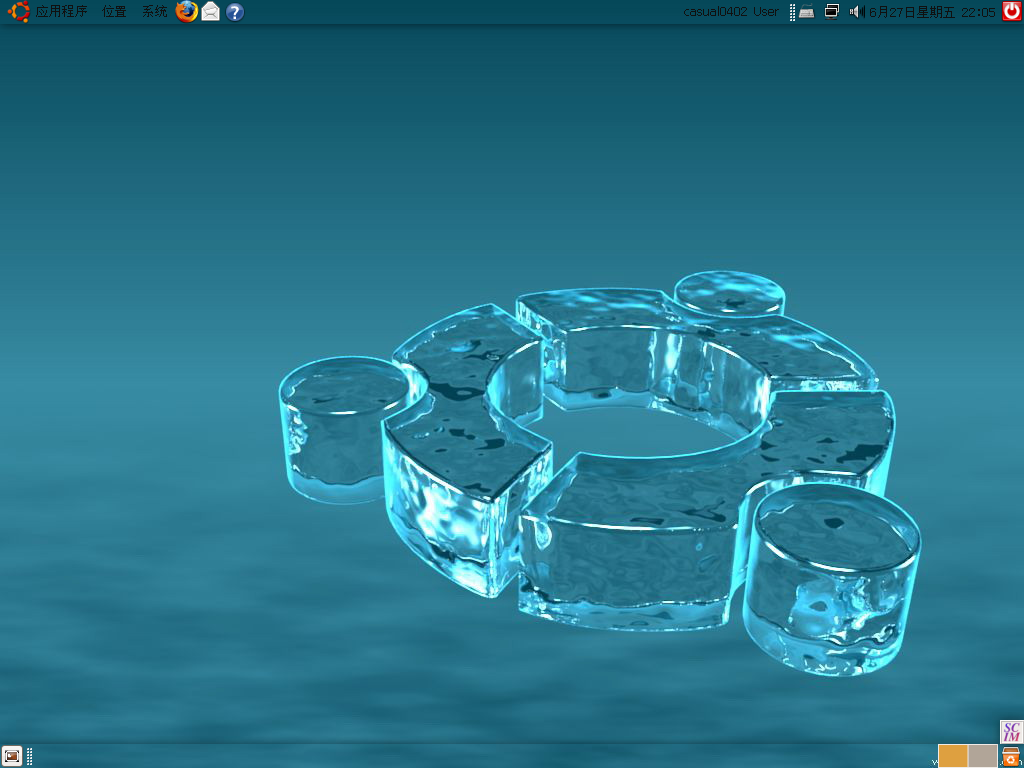The width and height of the screenshot is (1024, 768).
Task: Click the Show Desktop button
Action: pyautogui.click(x=12, y=756)
